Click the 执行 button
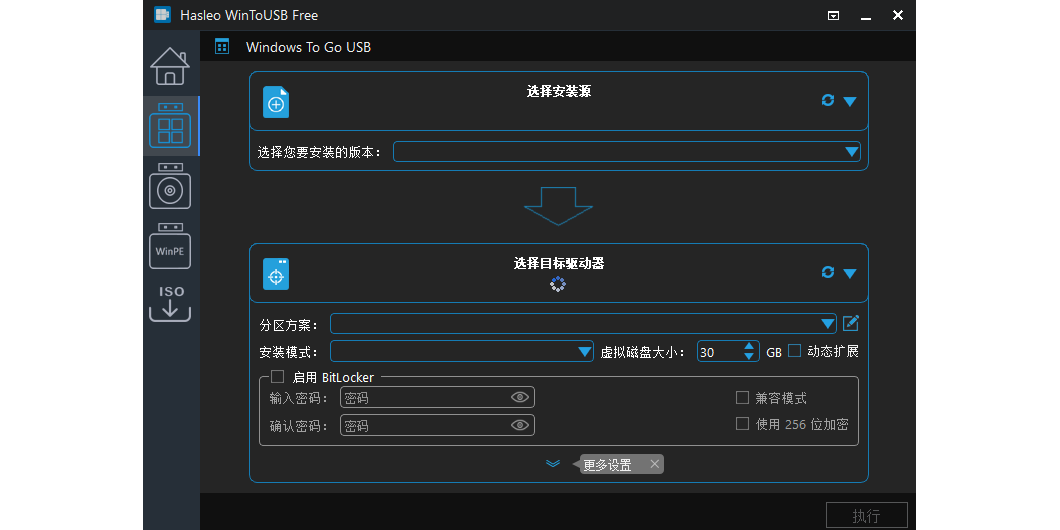The width and height of the screenshot is (1060, 530). point(866,515)
